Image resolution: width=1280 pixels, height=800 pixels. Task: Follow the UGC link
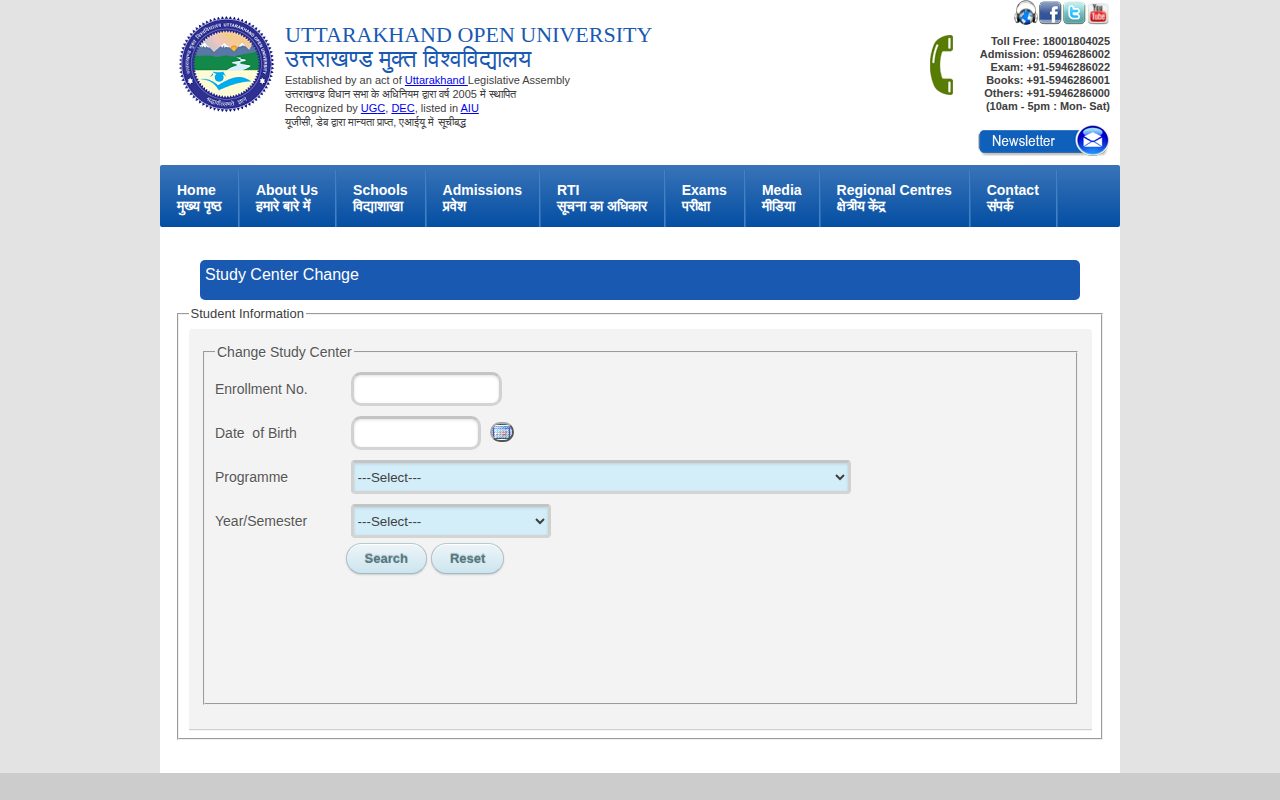[373, 108]
